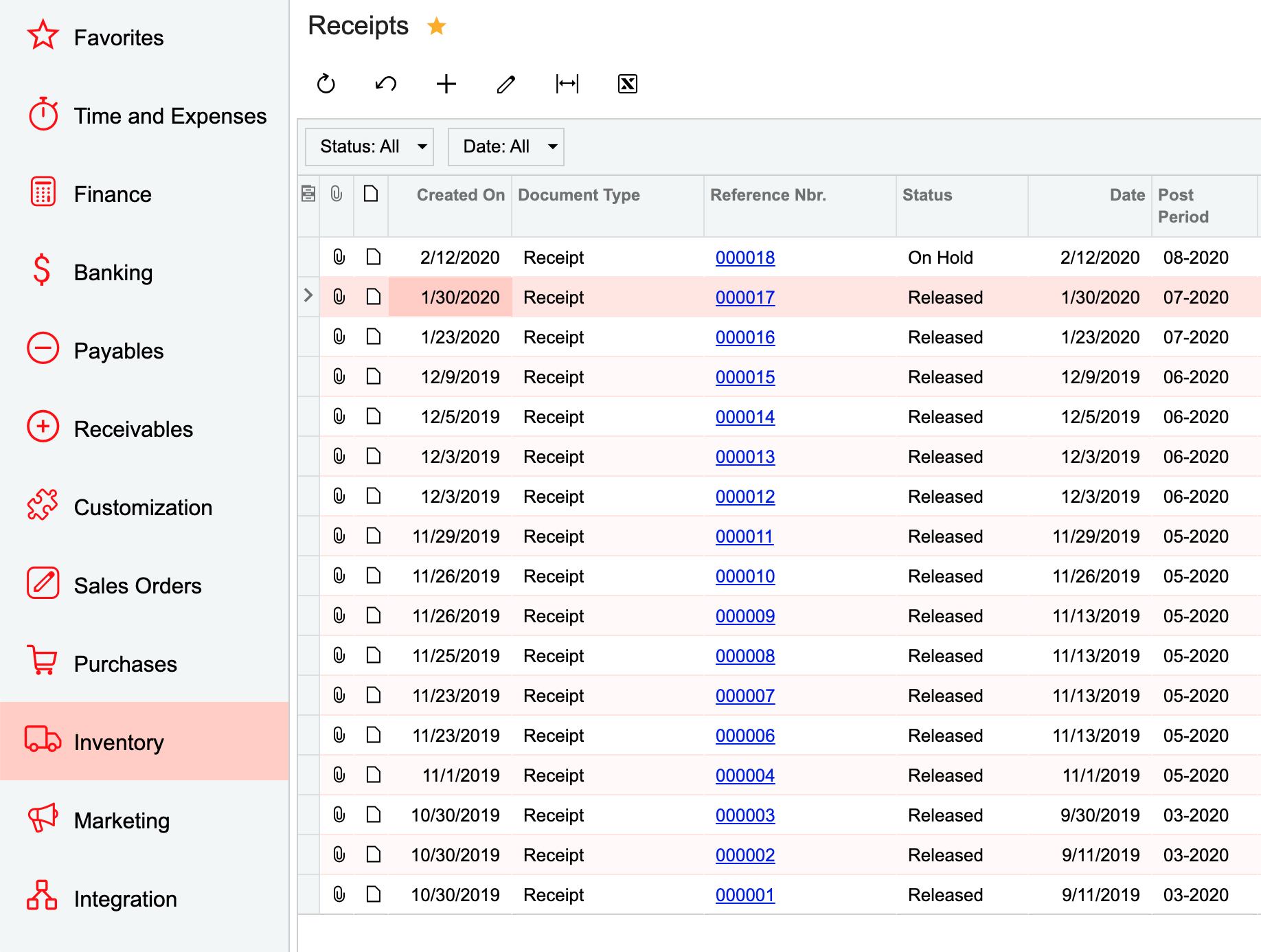Image resolution: width=1261 pixels, height=952 pixels.
Task: Open receipt reference 000015 link
Action: coord(745,377)
